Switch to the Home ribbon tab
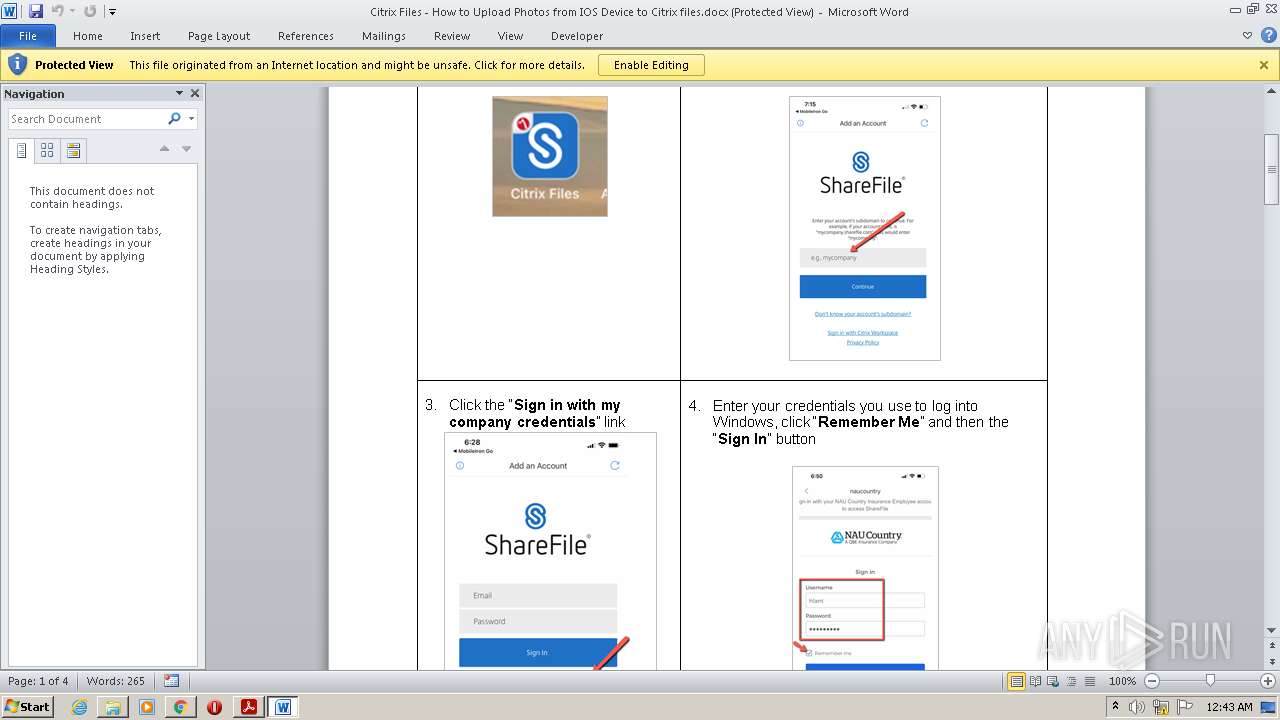This screenshot has width=1280, height=720. coord(88,36)
